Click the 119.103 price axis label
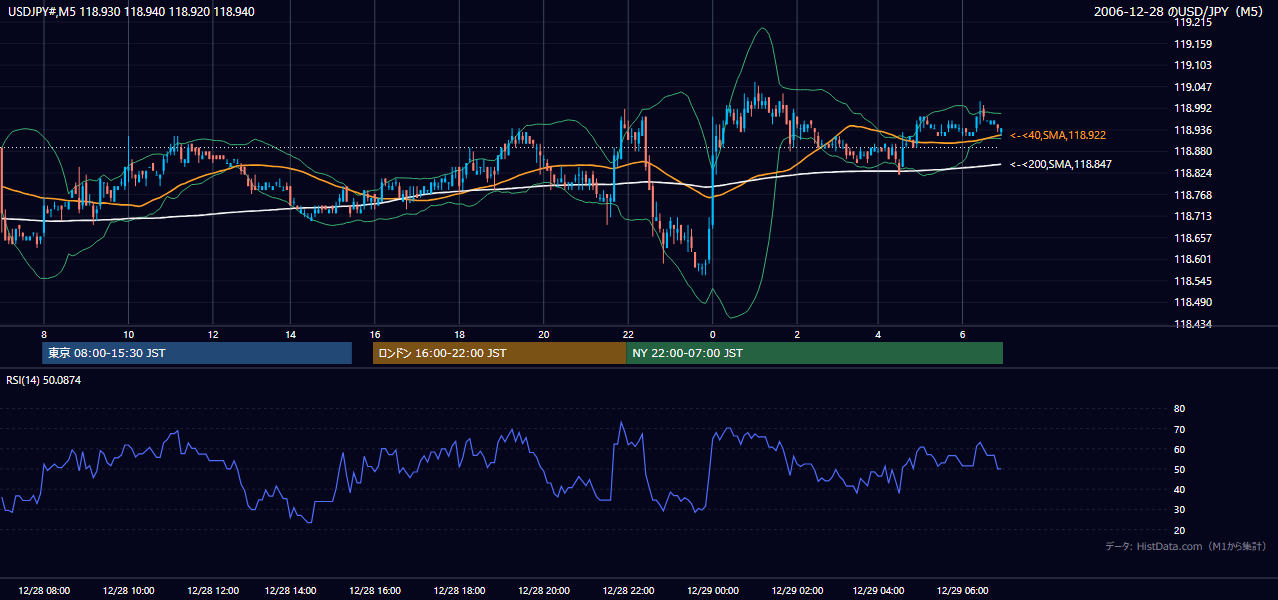The height and width of the screenshot is (600, 1278). point(1192,65)
